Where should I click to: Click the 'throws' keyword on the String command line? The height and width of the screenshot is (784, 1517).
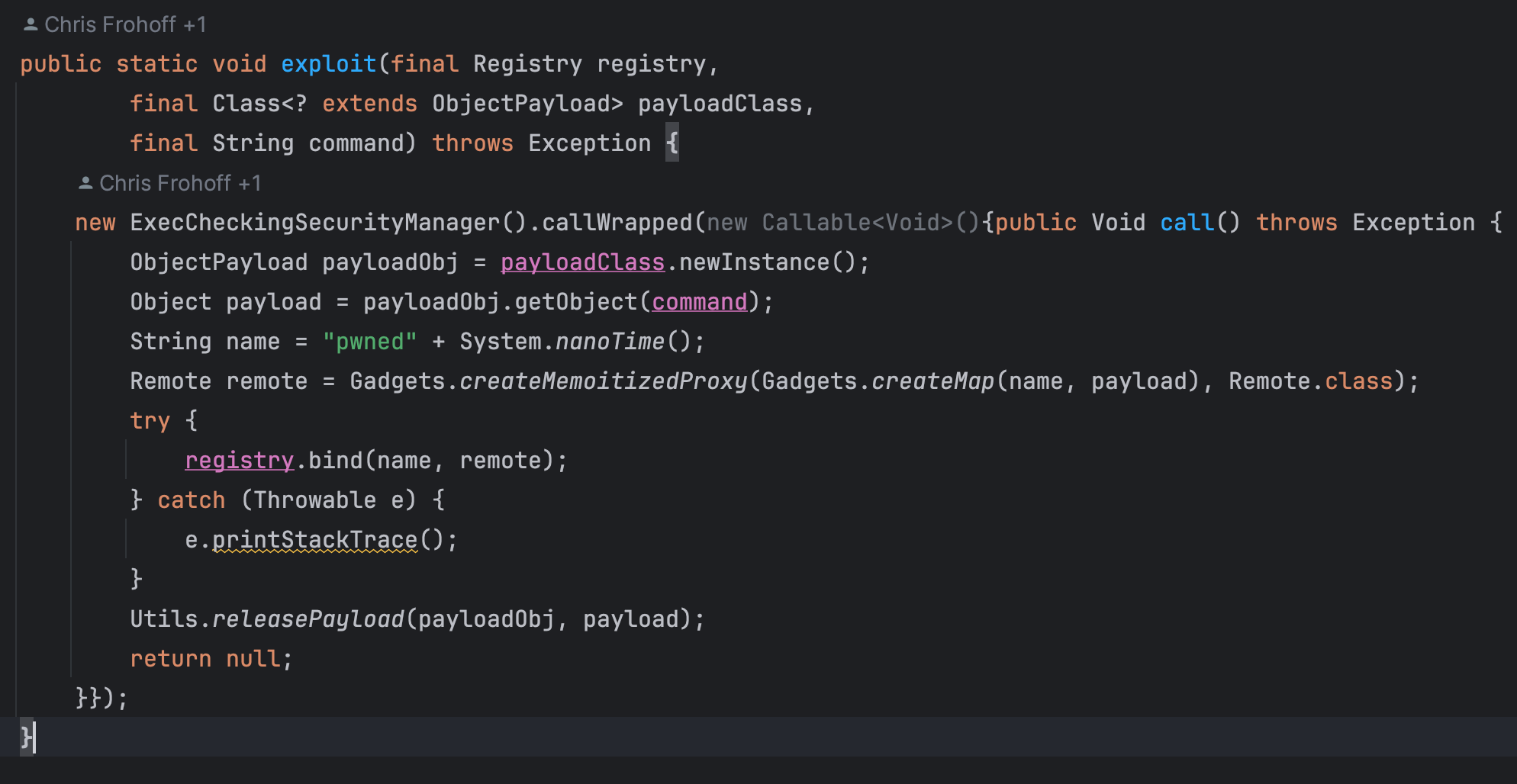point(473,143)
